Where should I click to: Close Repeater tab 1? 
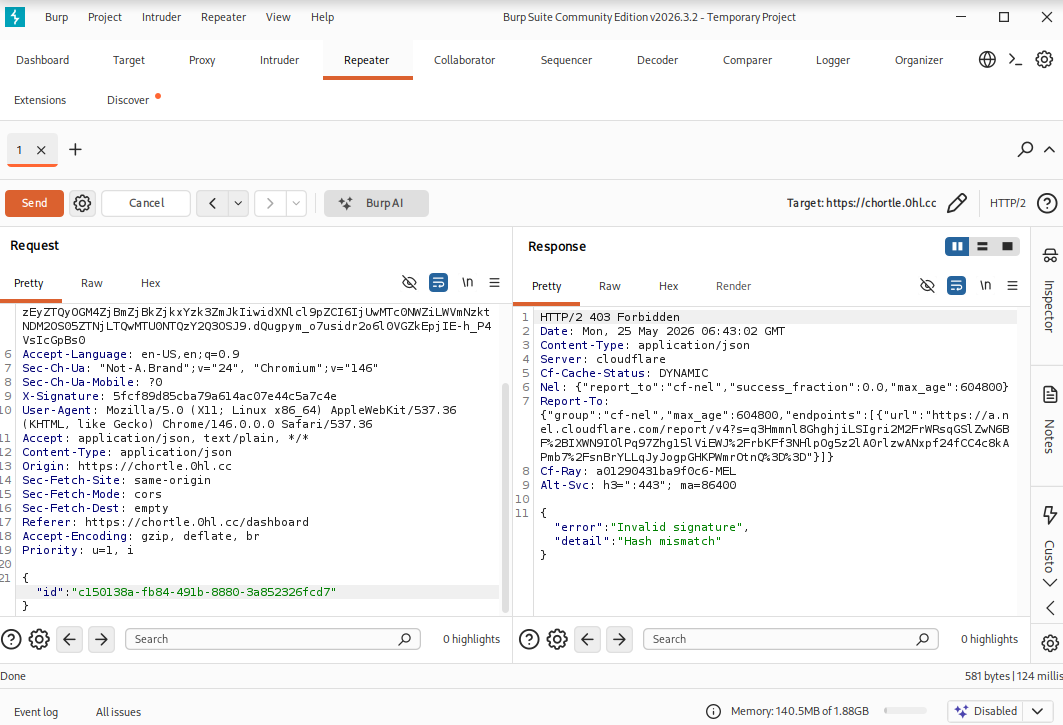pyautogui.click(x=41, y=150)
